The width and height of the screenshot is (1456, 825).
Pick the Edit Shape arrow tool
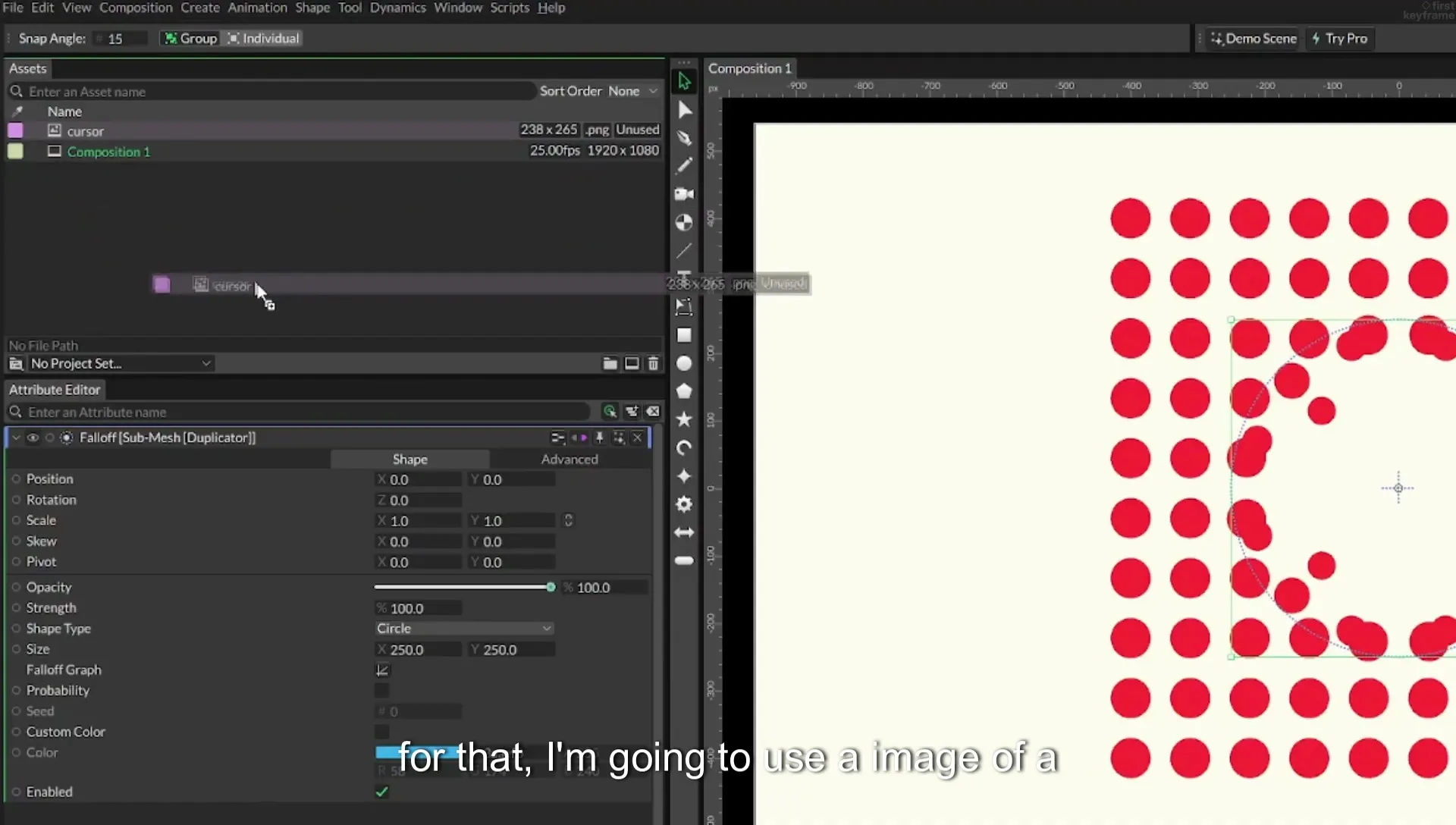point(684,110)
